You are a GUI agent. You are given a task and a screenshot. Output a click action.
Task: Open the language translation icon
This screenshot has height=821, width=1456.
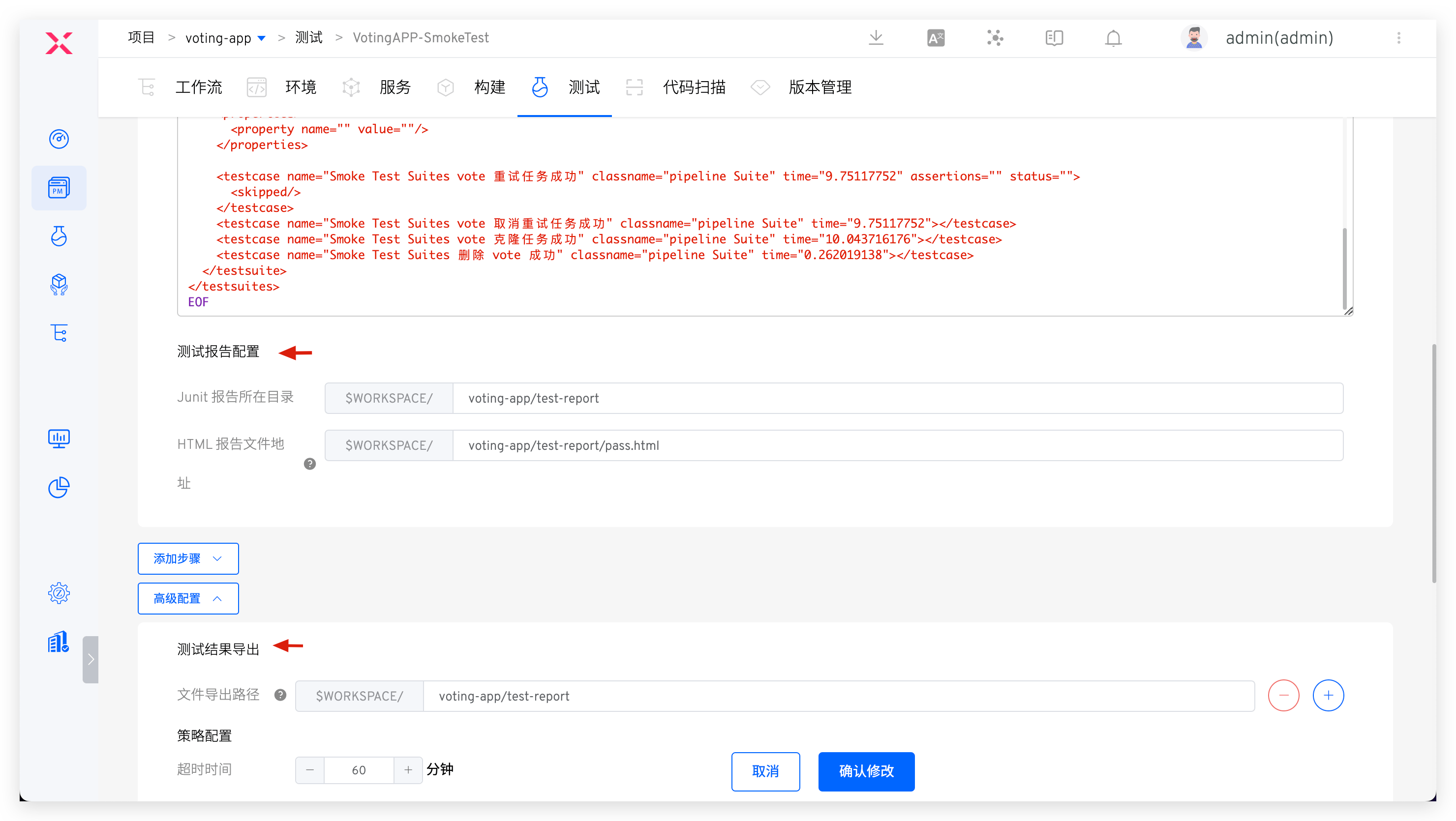click(x=936, y=38)
